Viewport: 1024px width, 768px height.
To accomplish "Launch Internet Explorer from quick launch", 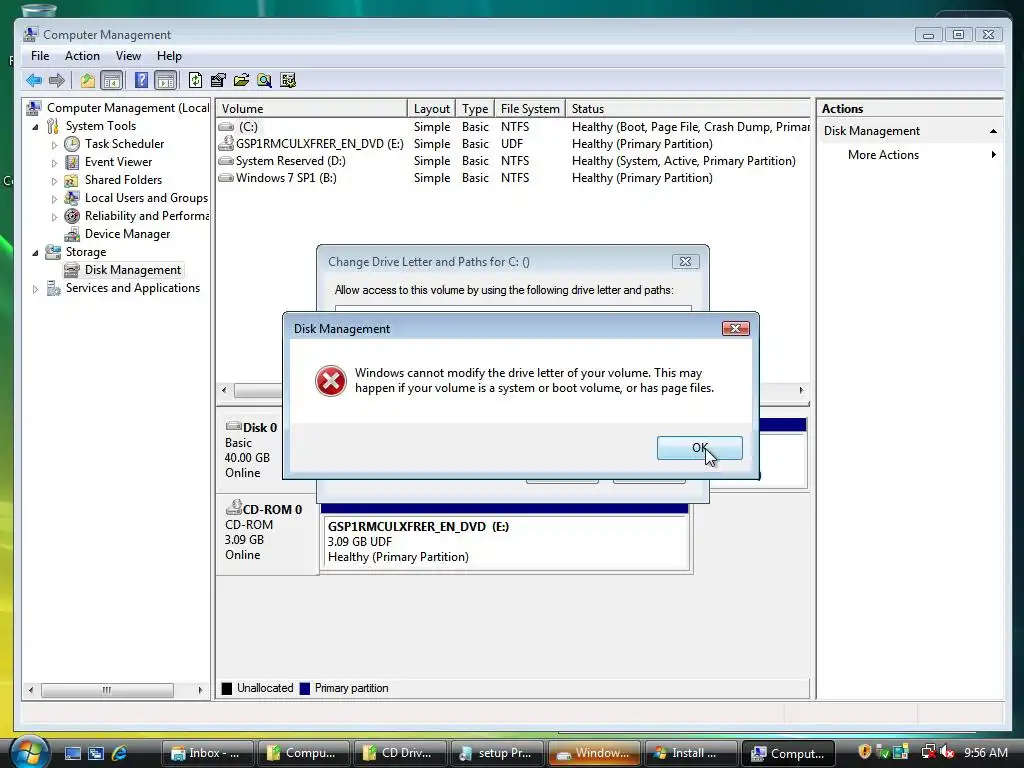I will point(120,754).
